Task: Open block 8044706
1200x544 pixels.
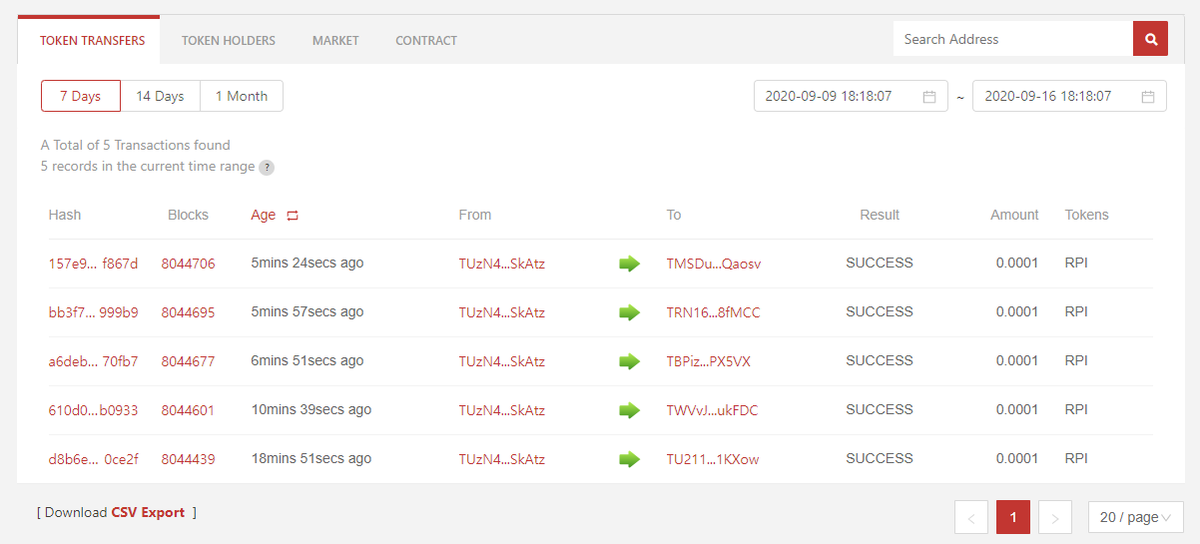Action: click(x=188, y=263)
